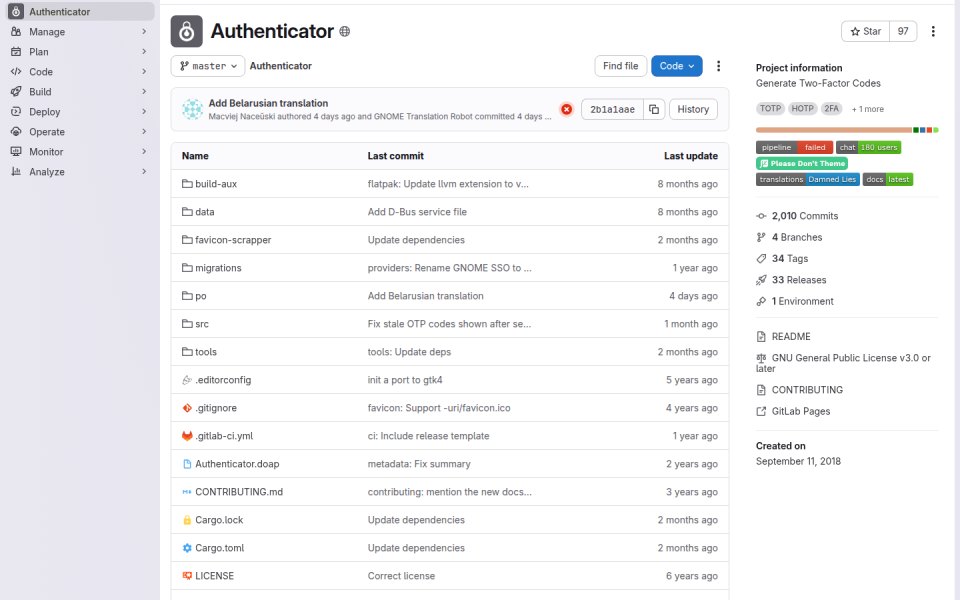The image size is (960, 600).
Task: Click the repository languages color bar
Action: tap(847, 130)
